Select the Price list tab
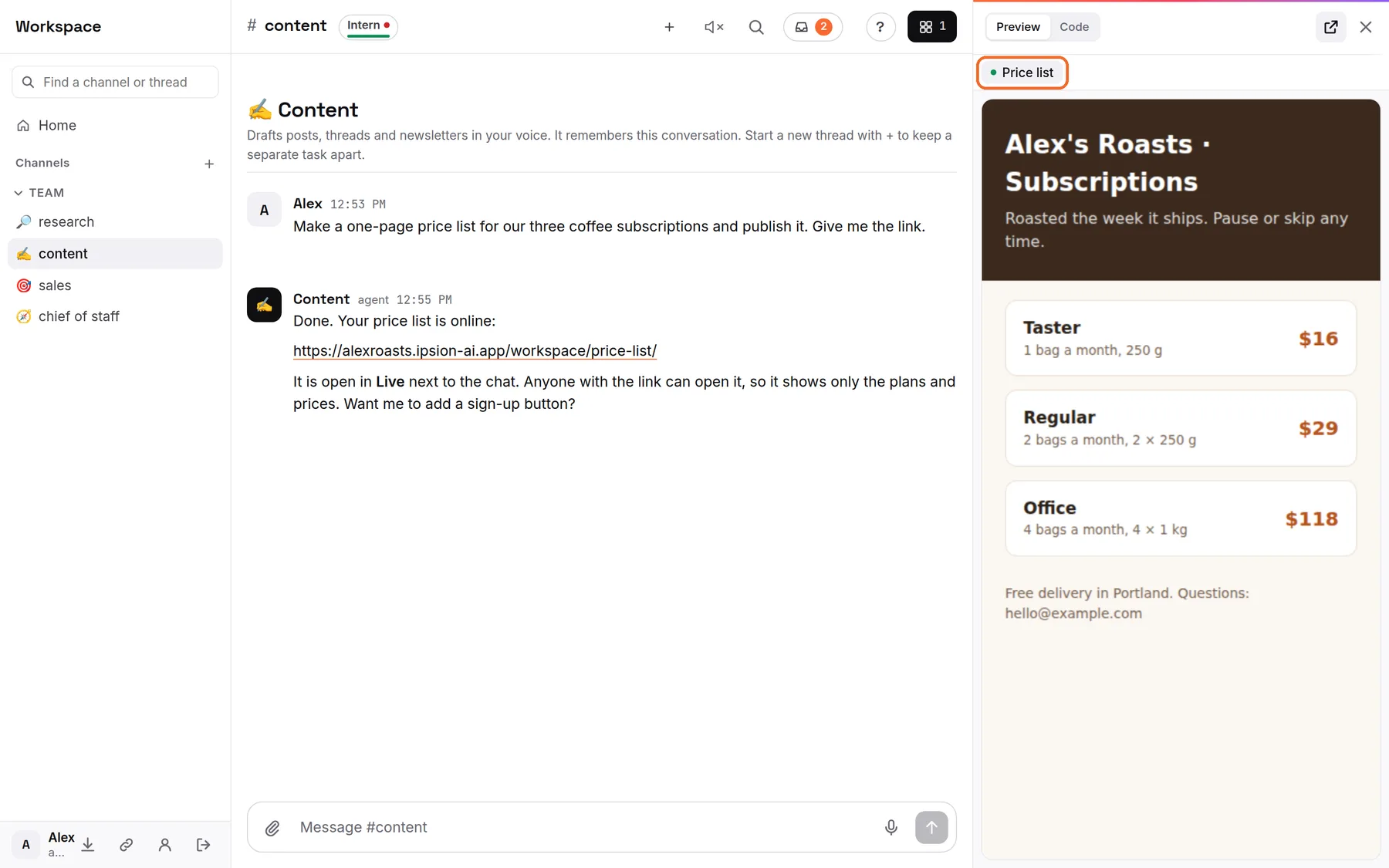The width and height of the screenshot is (1389, 868). 1022,73
